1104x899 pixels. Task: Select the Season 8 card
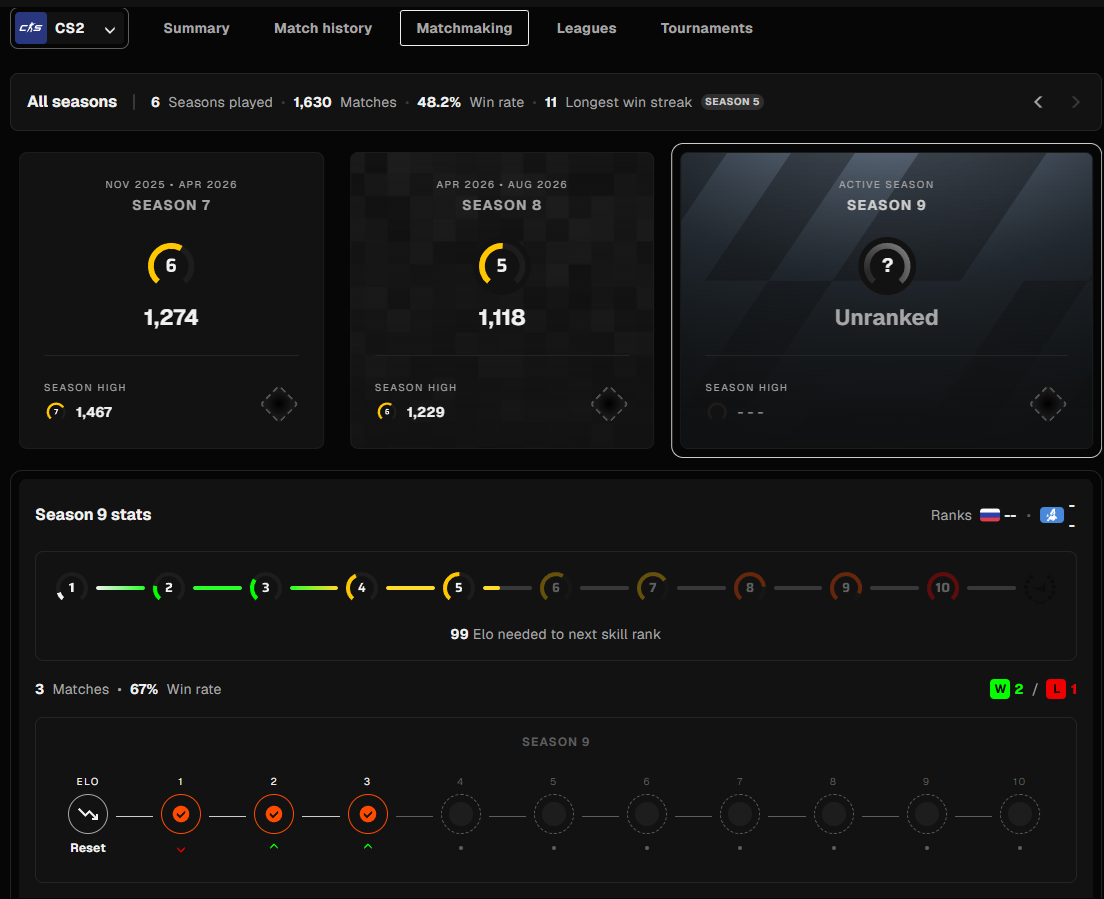(x=502, y=301)
